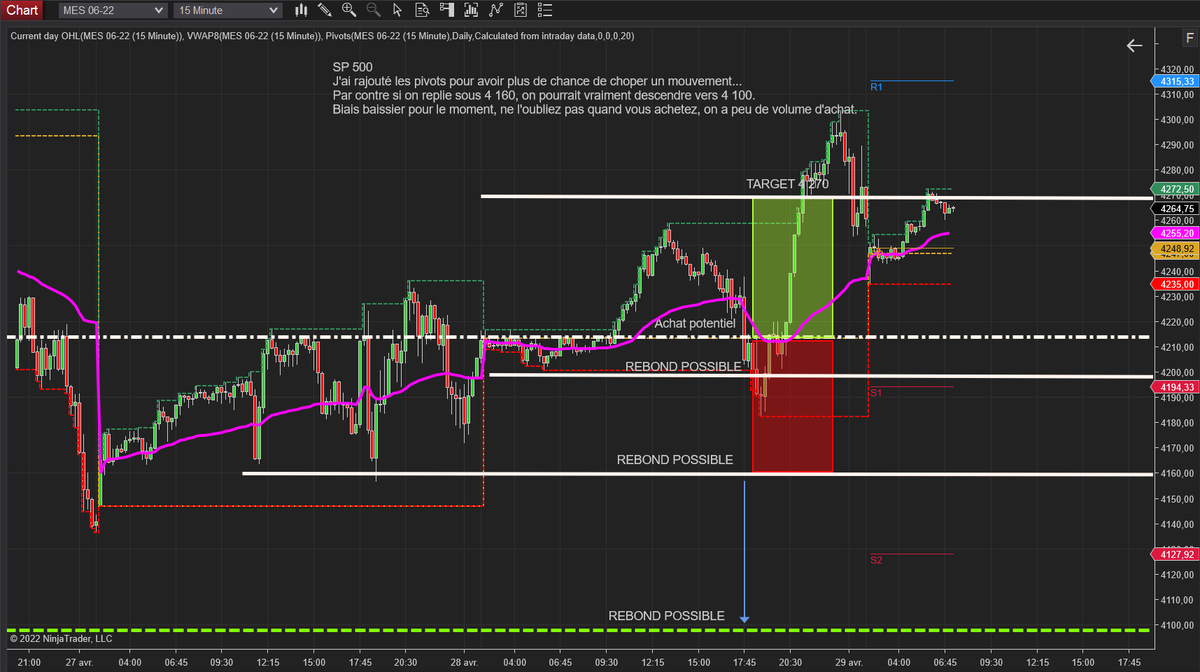The height and width of the screenshot is (672, 1200).
Task: Click the return arrow near price axis
Action: coord(1133,46)
